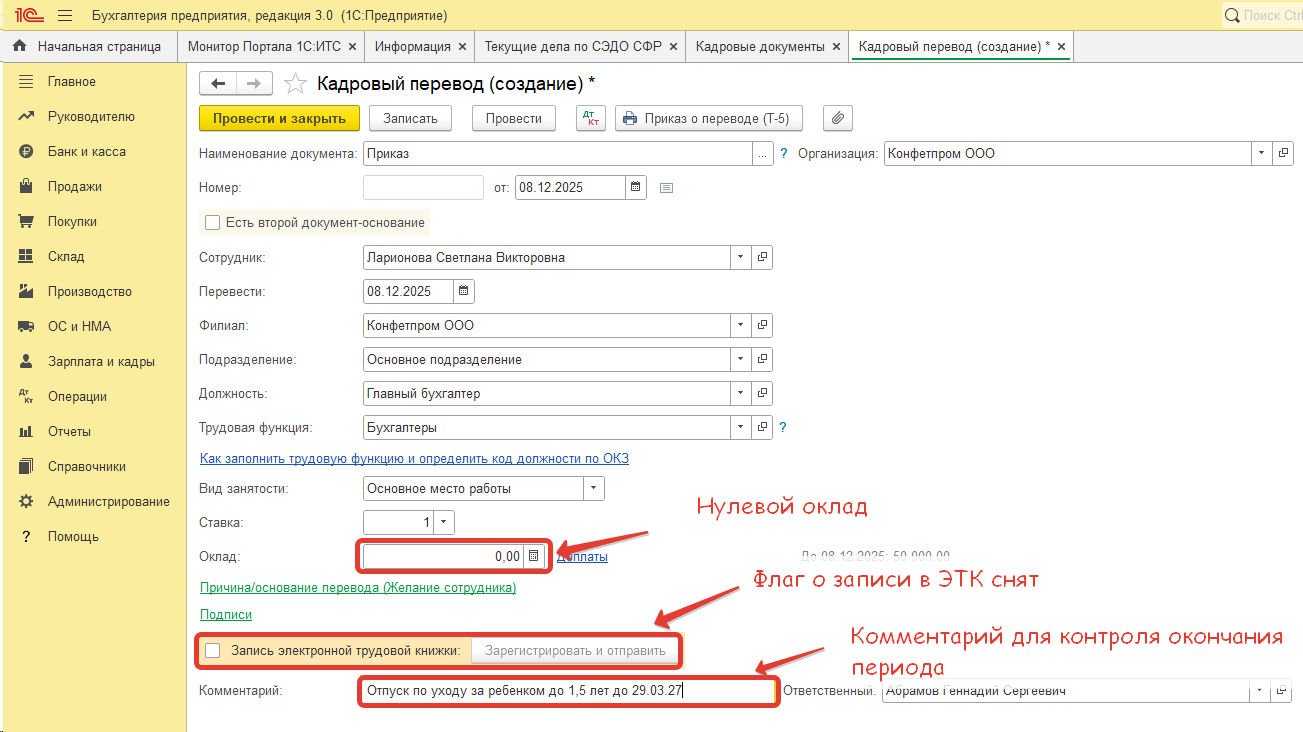Expand the Ставка dropdown arrow

coord(443,522)
